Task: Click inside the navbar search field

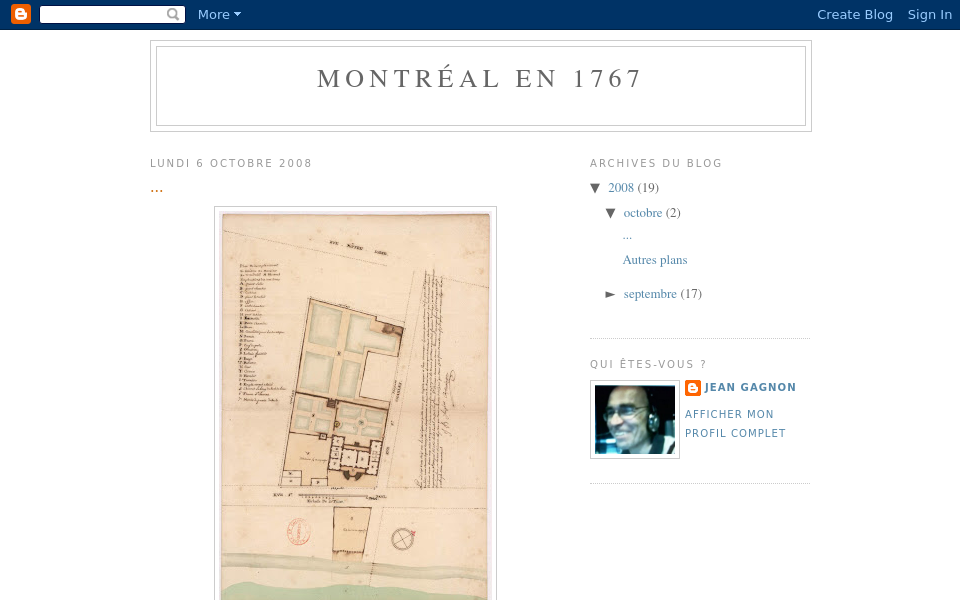Action: tap(110, 14)
